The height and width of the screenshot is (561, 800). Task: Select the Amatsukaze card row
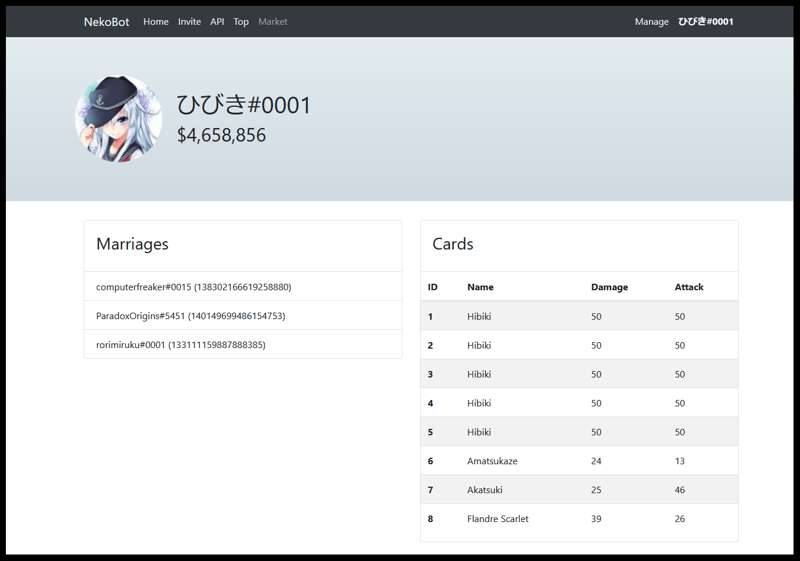(x=578, y=461)
